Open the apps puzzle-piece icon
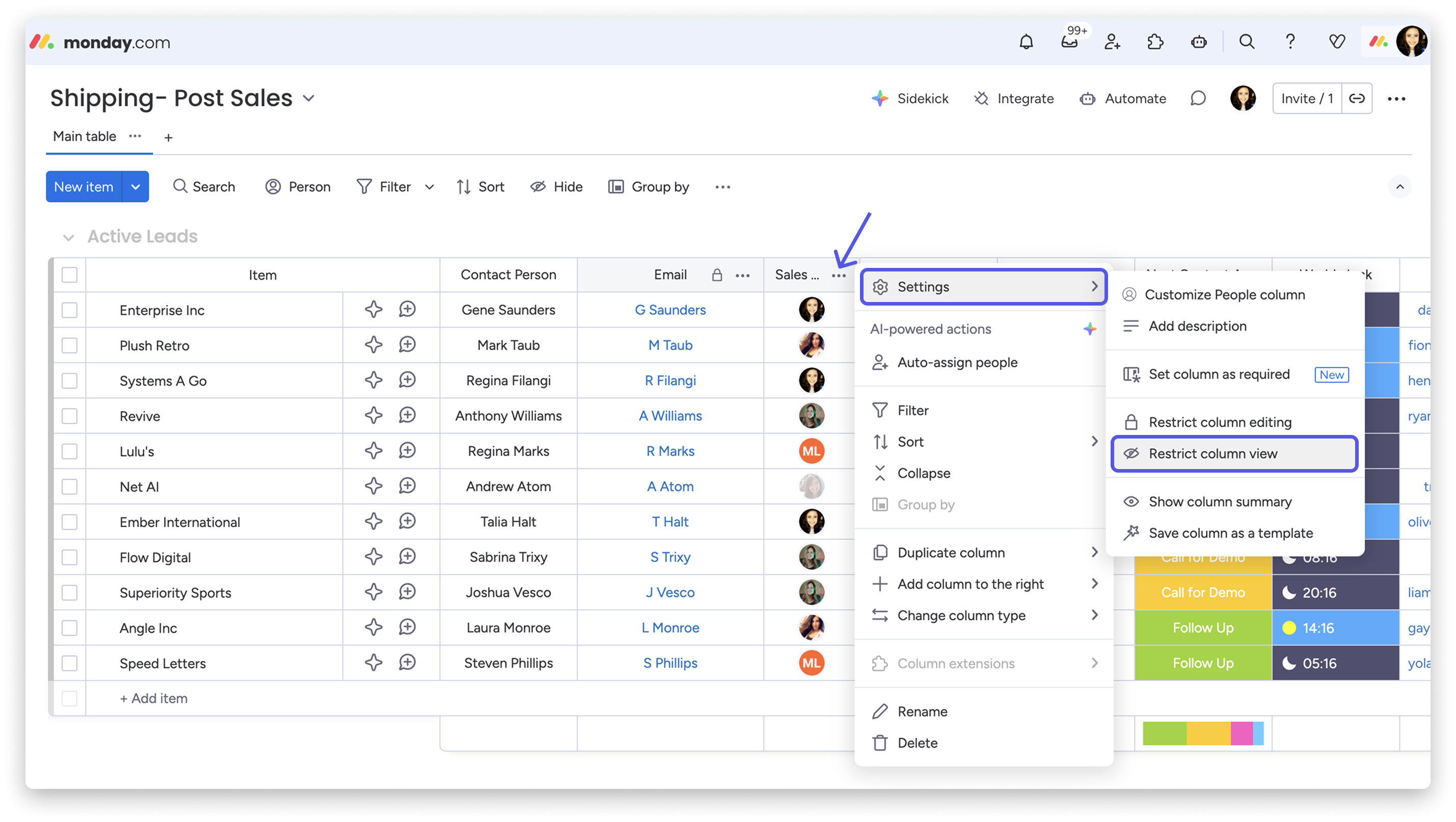 pyautogui.click(x=1155, y=42)
